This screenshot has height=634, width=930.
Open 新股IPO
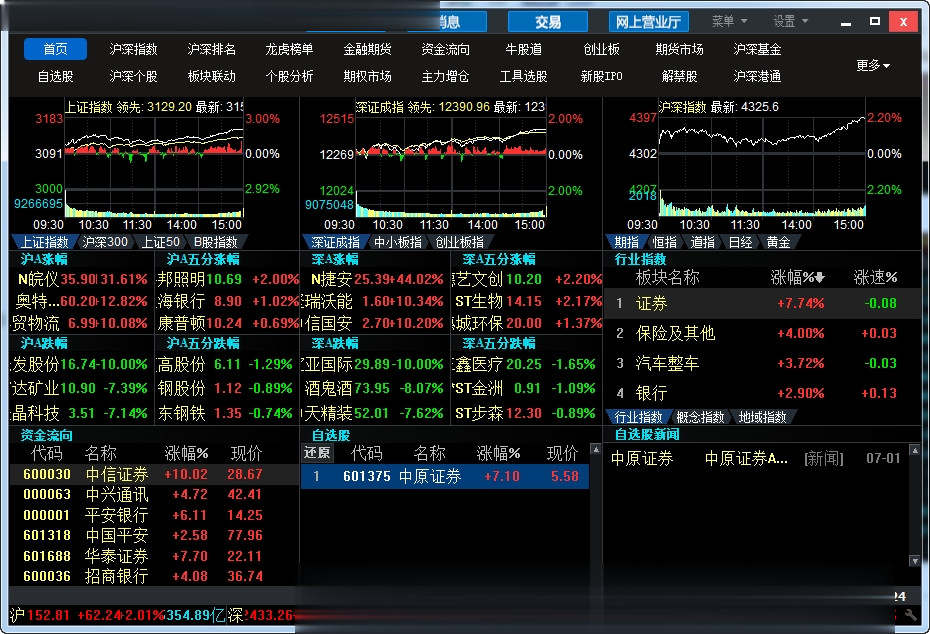point(601,77)
